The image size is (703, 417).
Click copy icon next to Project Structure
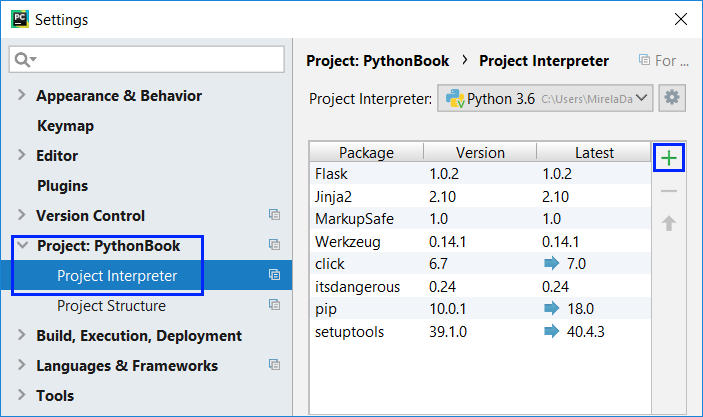click(274, 305)
